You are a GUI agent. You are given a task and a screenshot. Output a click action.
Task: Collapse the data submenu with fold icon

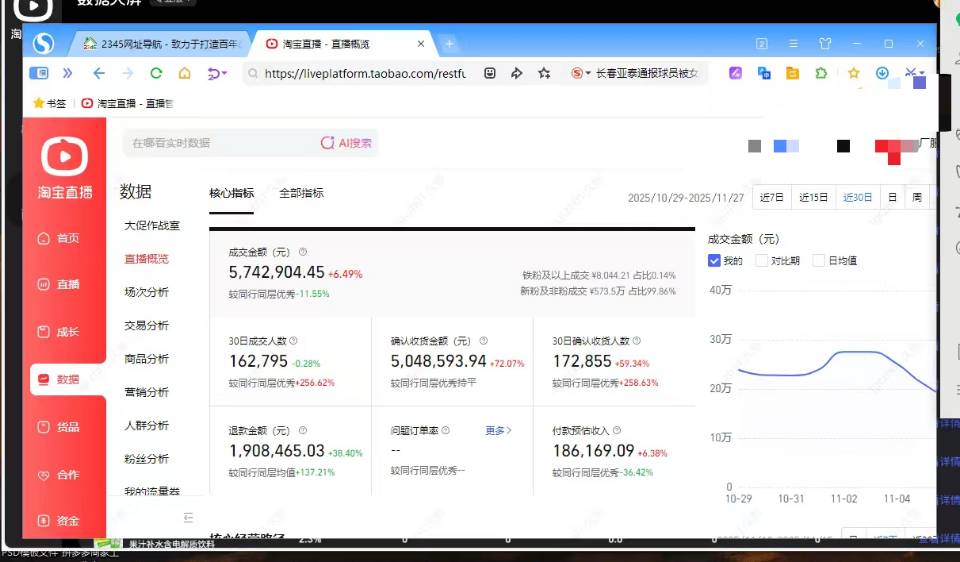pos(188,517)
